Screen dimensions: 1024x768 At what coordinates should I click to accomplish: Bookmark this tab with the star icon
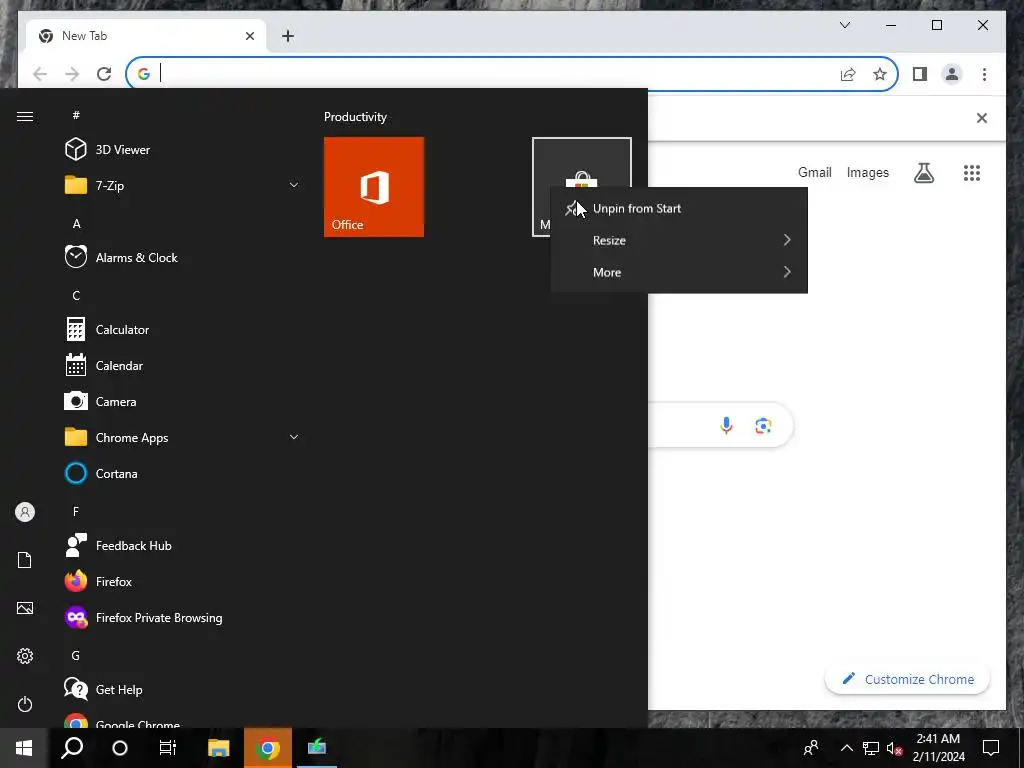click(880, 74)
